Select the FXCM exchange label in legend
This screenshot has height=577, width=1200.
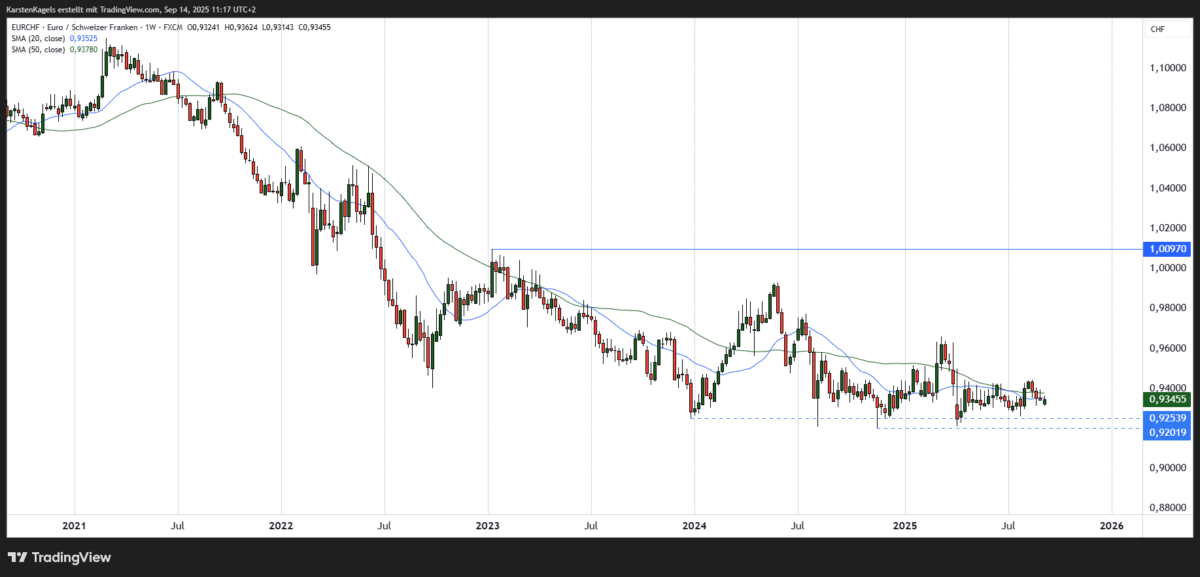175,29
